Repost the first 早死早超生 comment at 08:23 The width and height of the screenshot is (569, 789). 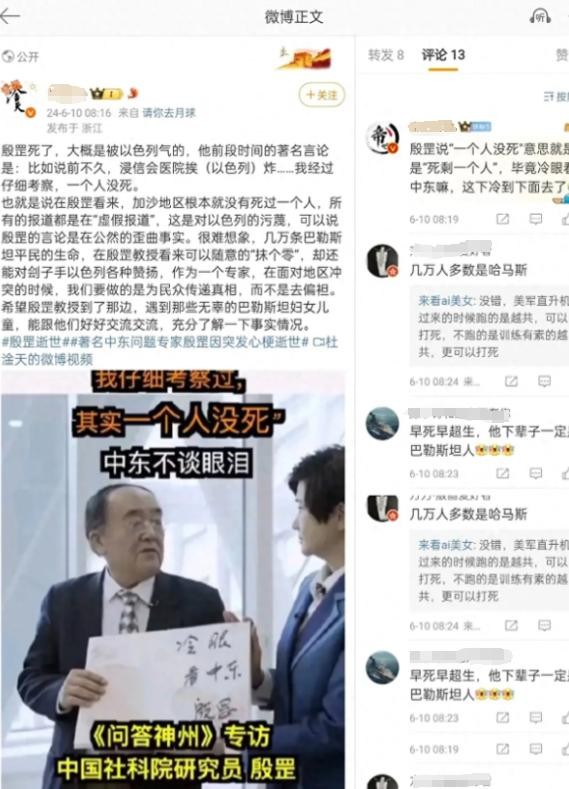(503, 474)
